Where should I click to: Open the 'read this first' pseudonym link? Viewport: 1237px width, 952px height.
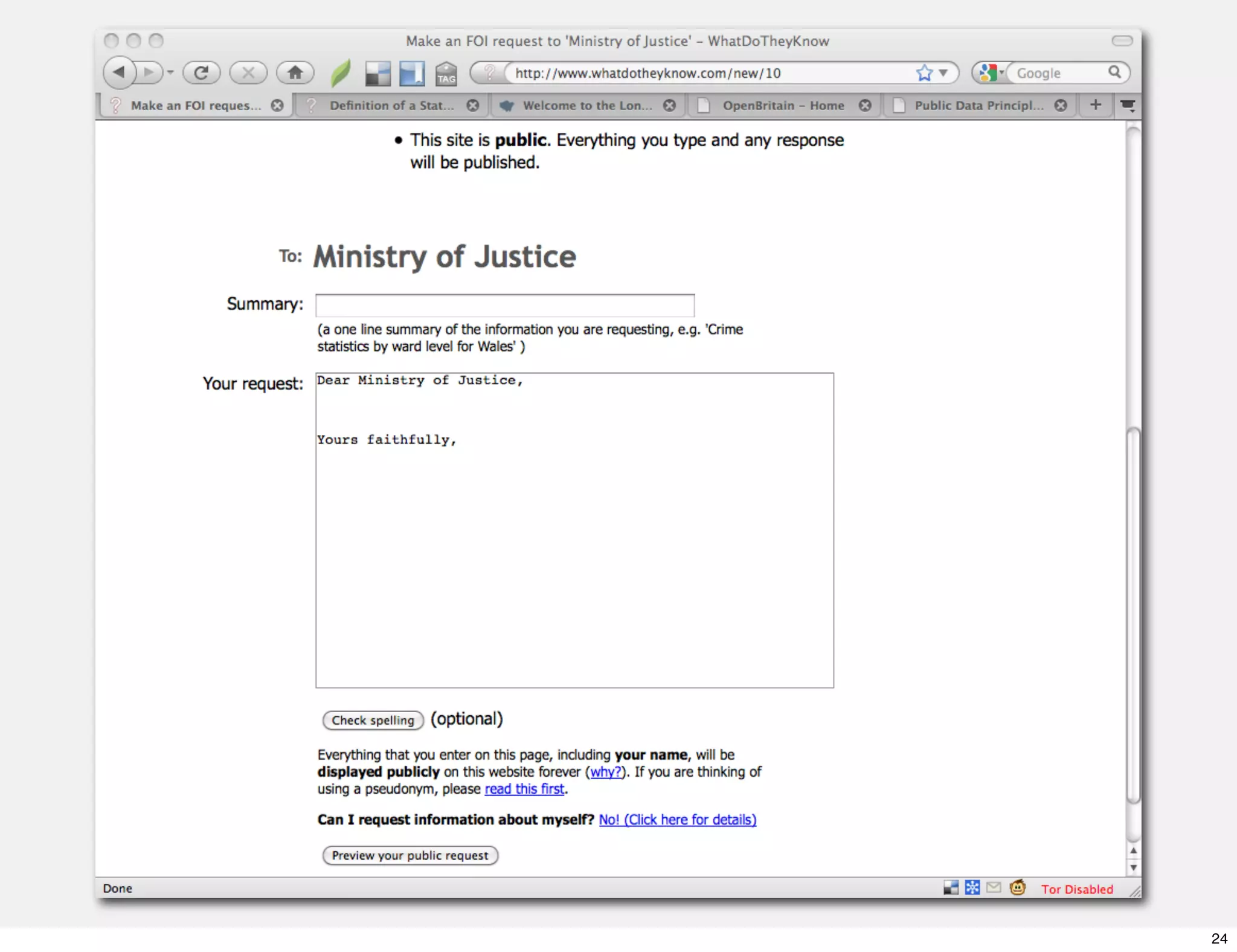[524, 789]
